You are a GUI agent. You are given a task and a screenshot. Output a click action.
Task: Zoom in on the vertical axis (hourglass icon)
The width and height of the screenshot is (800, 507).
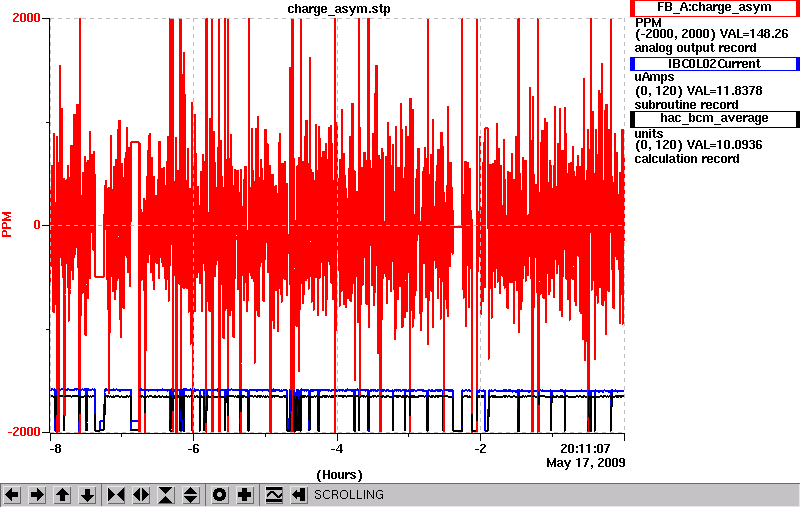[166, 495]
